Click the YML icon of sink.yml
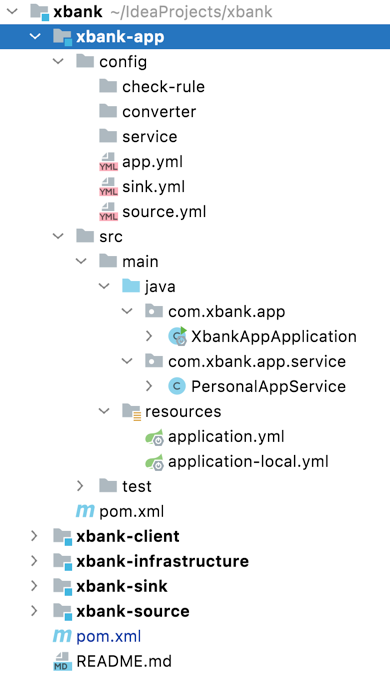The image size is (390, 676). 108,187
